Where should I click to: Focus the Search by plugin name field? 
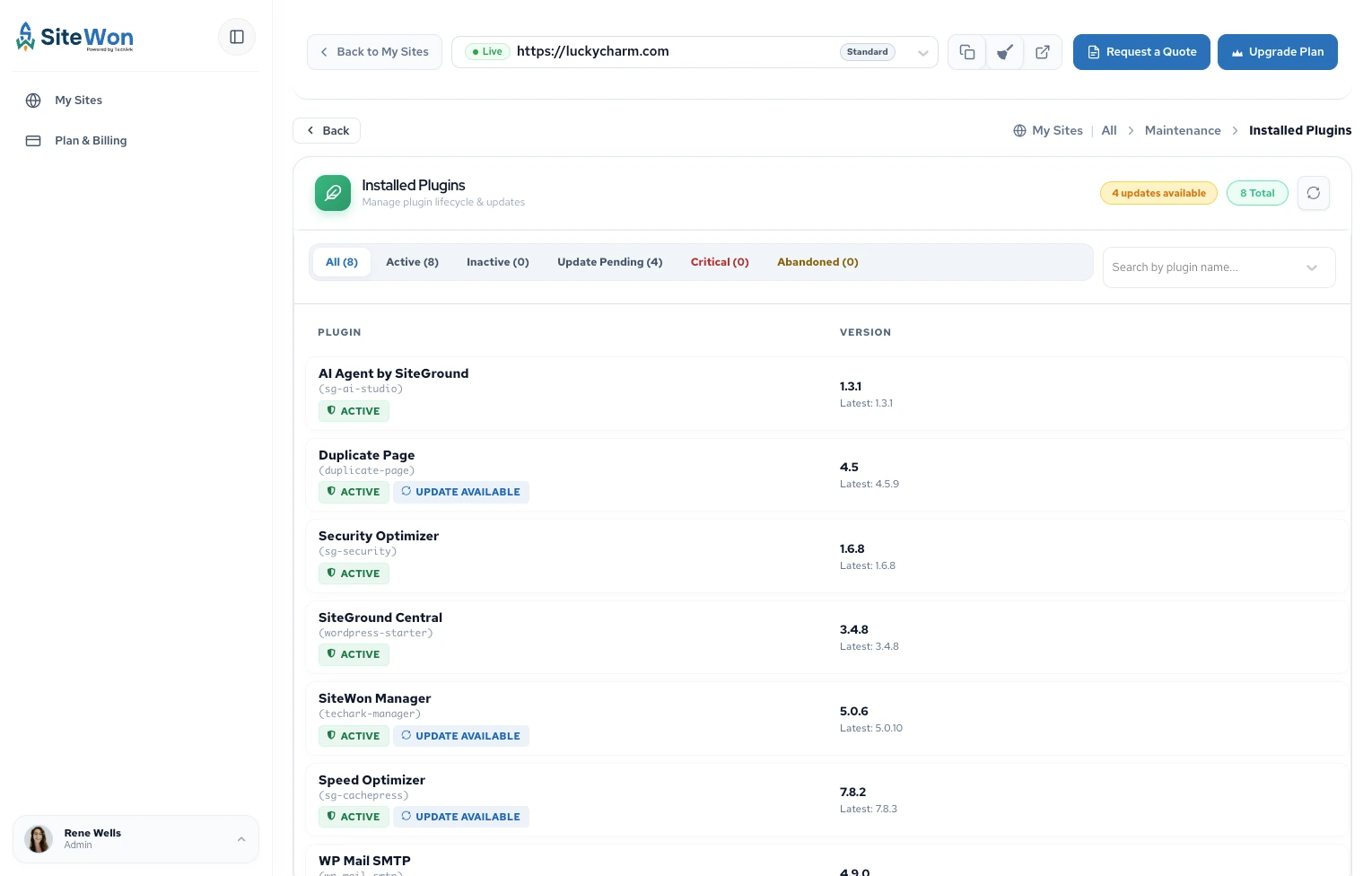tap(1219, 267)
